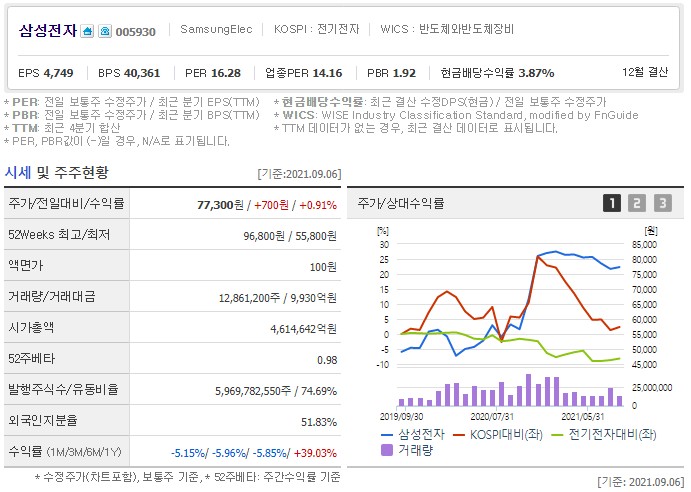Toggle the KOSPI대비(좌) red legend entry

[x=498, y=435]
